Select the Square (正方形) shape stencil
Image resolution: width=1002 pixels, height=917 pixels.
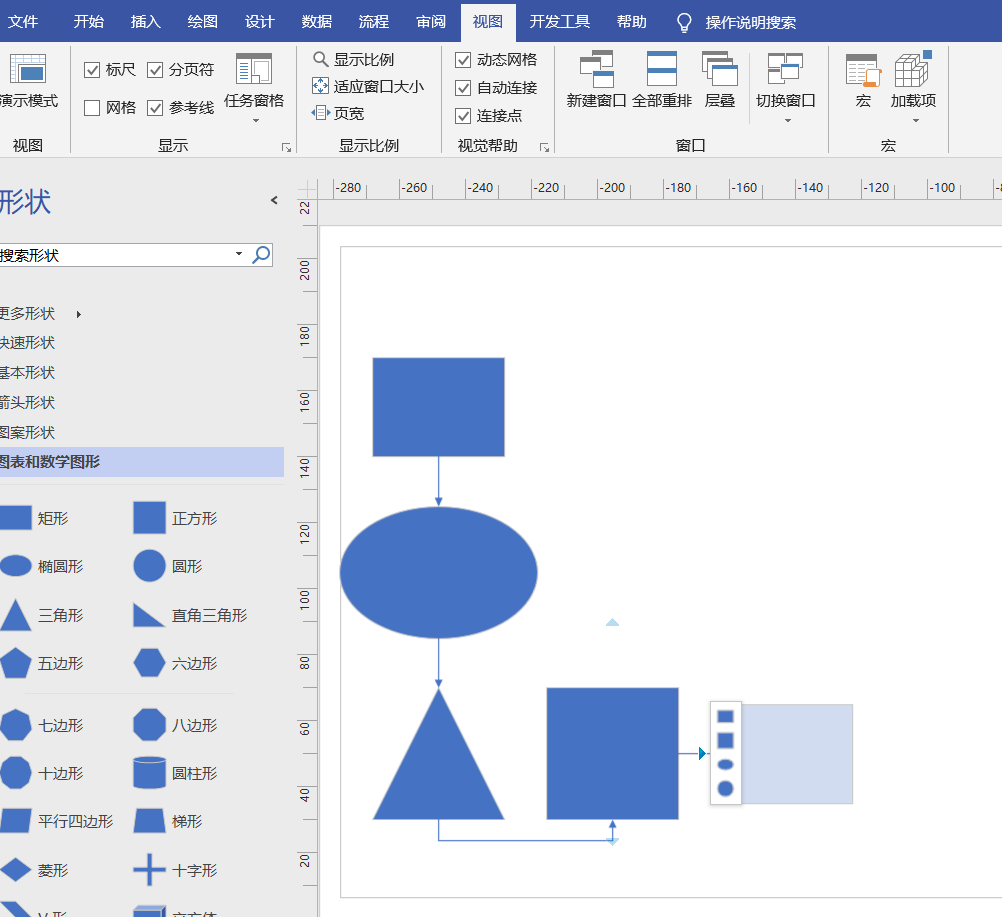tap(175, 518)
